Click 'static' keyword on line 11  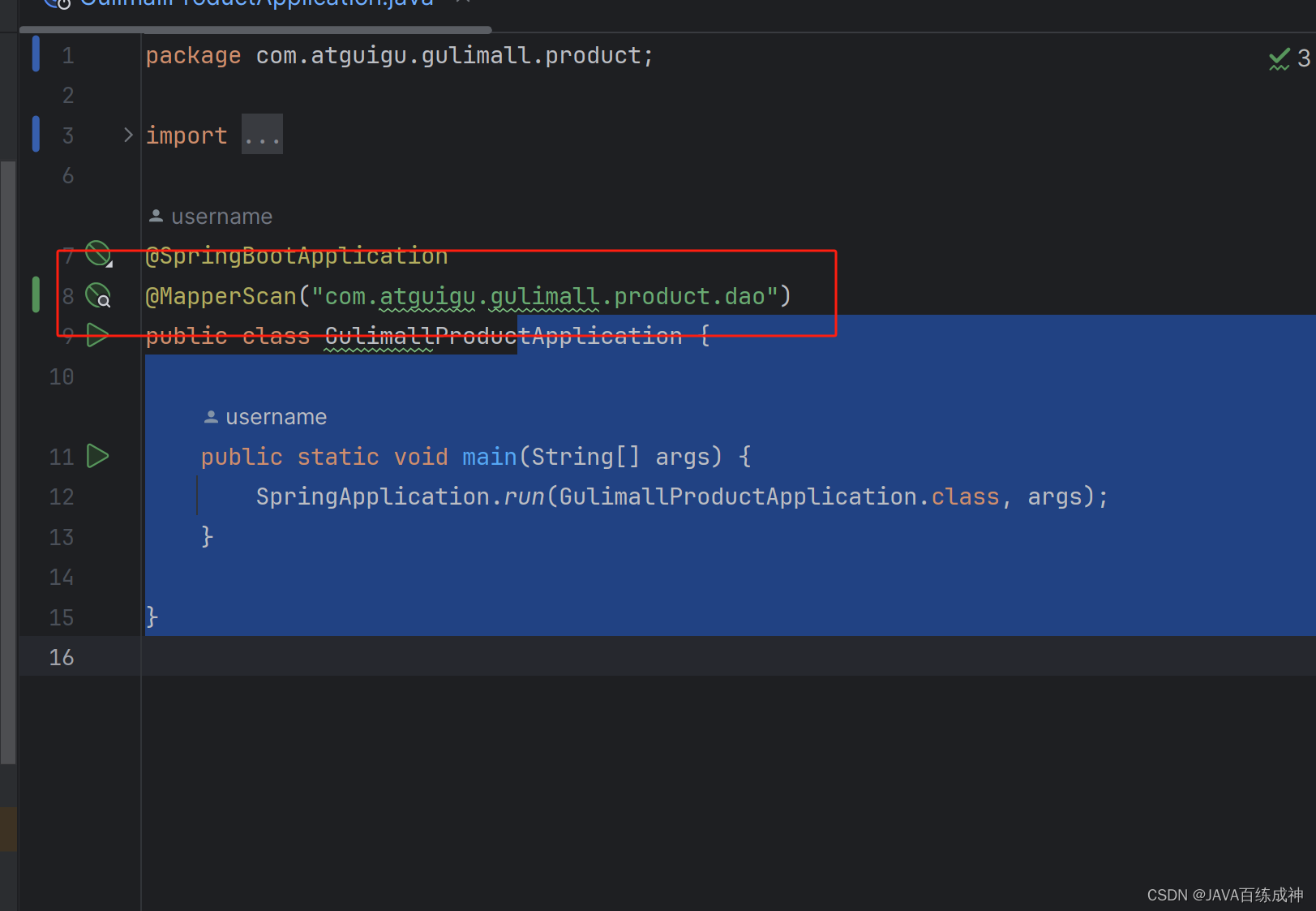(x=338, y=457)
